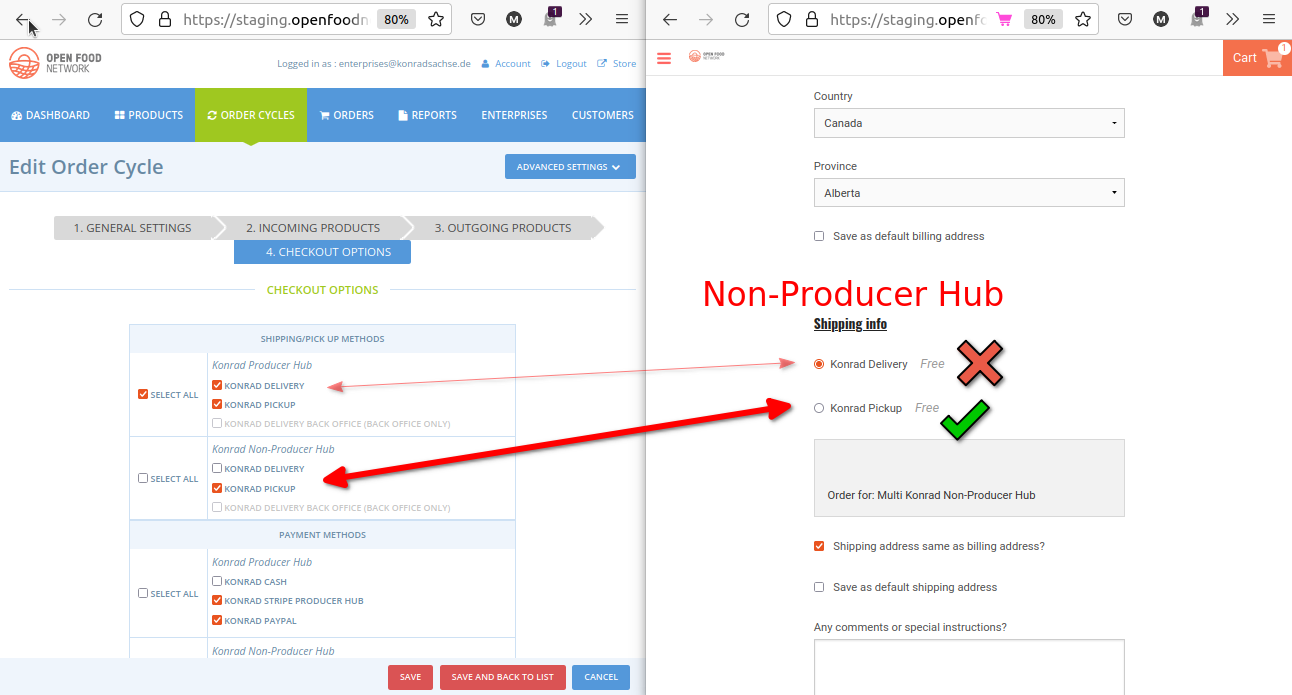Uncheck Shipping address same as billing address

pyautogui.click(x=819, y=546)
